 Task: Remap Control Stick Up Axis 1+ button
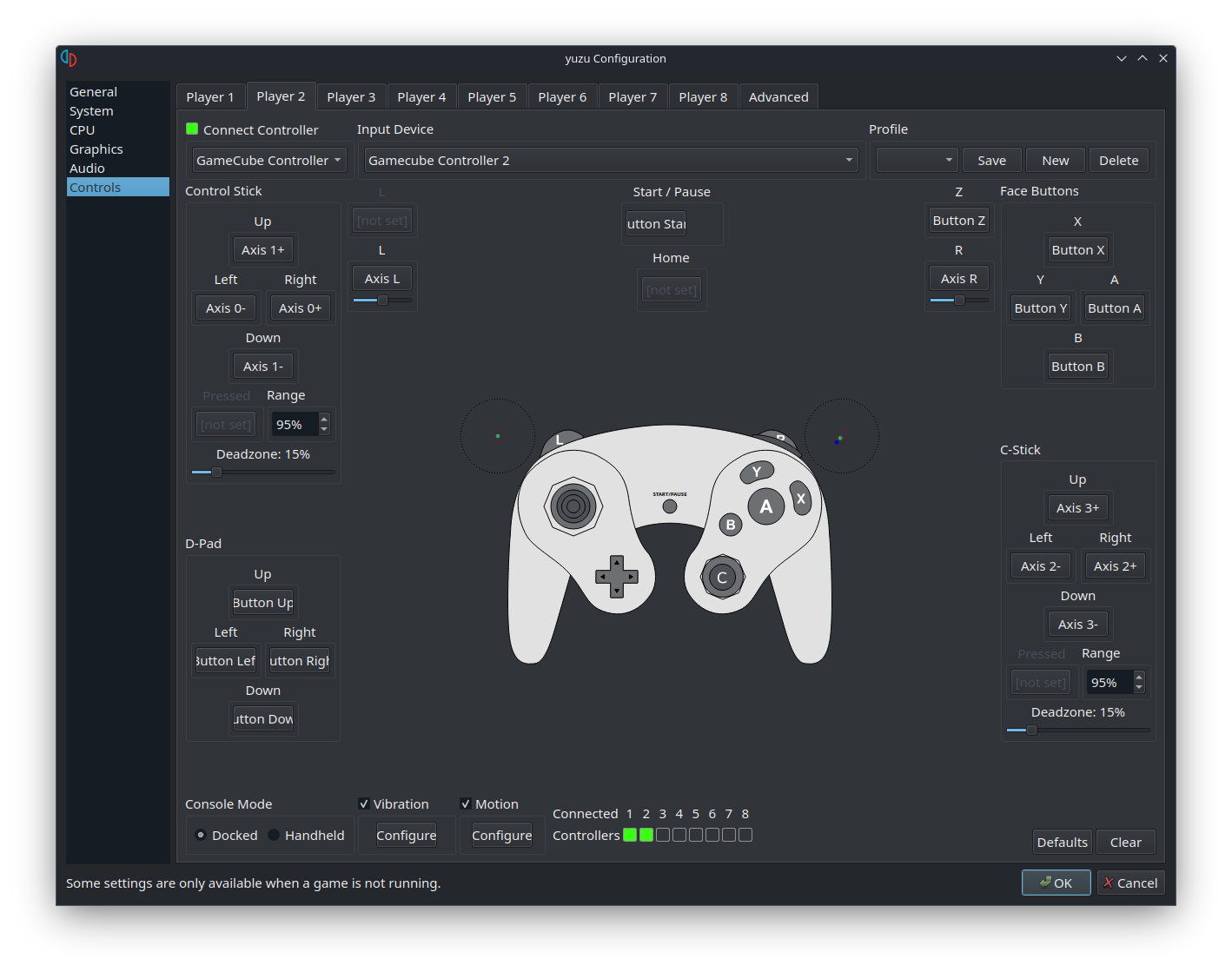(263, 249)
